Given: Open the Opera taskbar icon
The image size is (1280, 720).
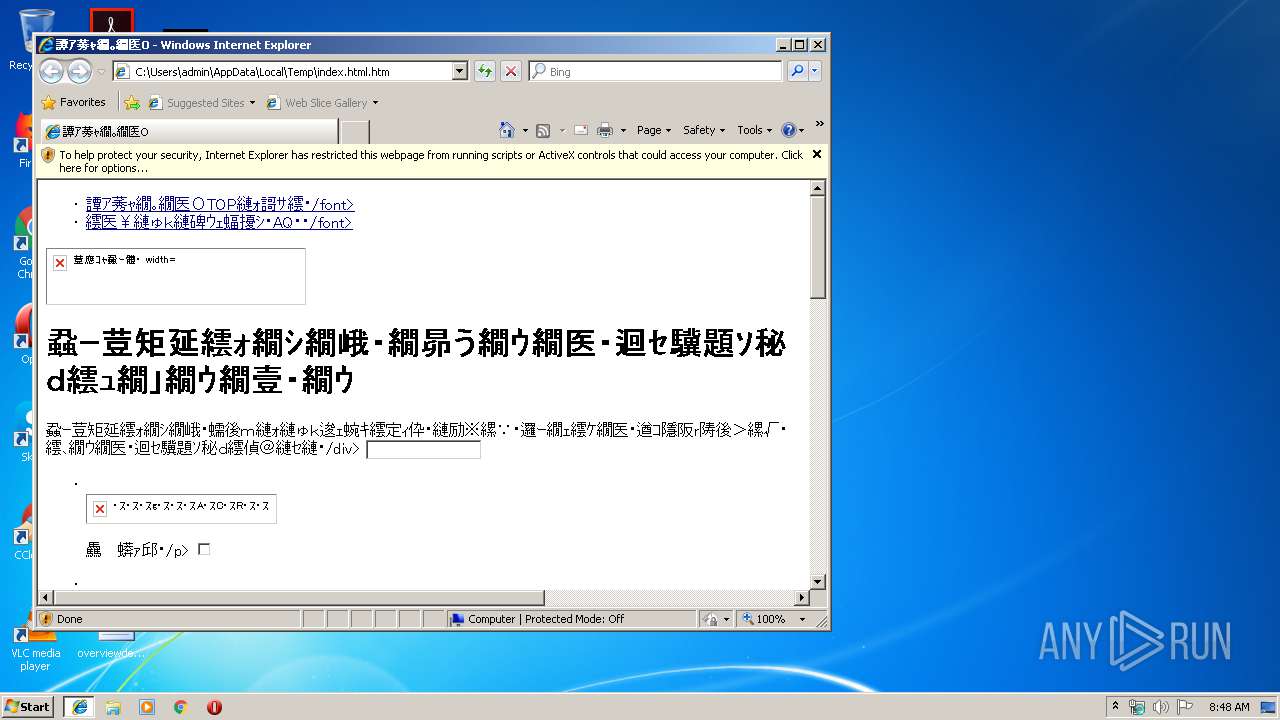Looking at the screenshot, I should coord(215,707).
